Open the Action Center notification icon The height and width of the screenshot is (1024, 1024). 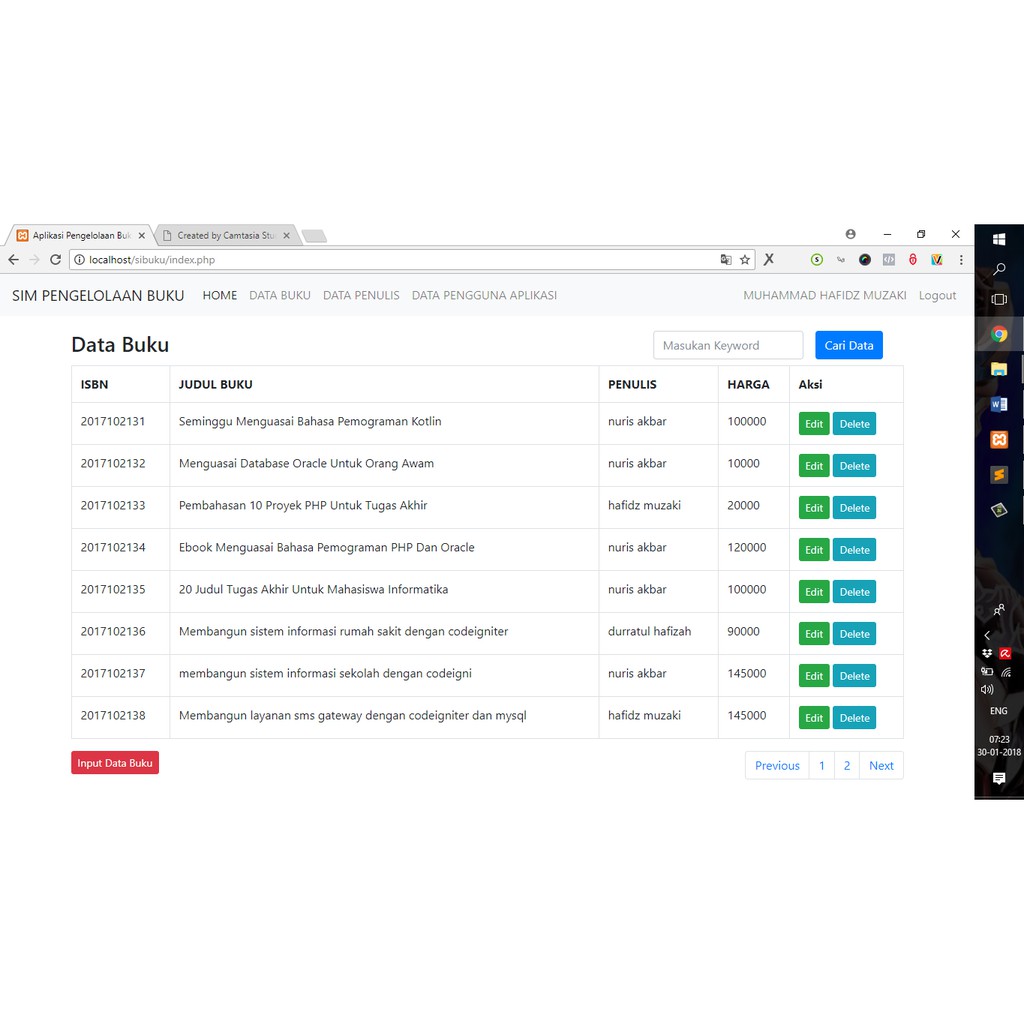999,778
